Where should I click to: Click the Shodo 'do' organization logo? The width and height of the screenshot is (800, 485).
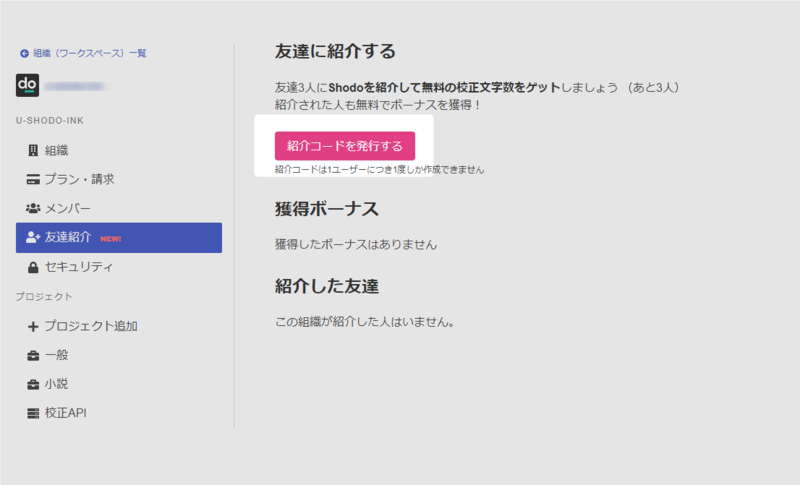28,85
